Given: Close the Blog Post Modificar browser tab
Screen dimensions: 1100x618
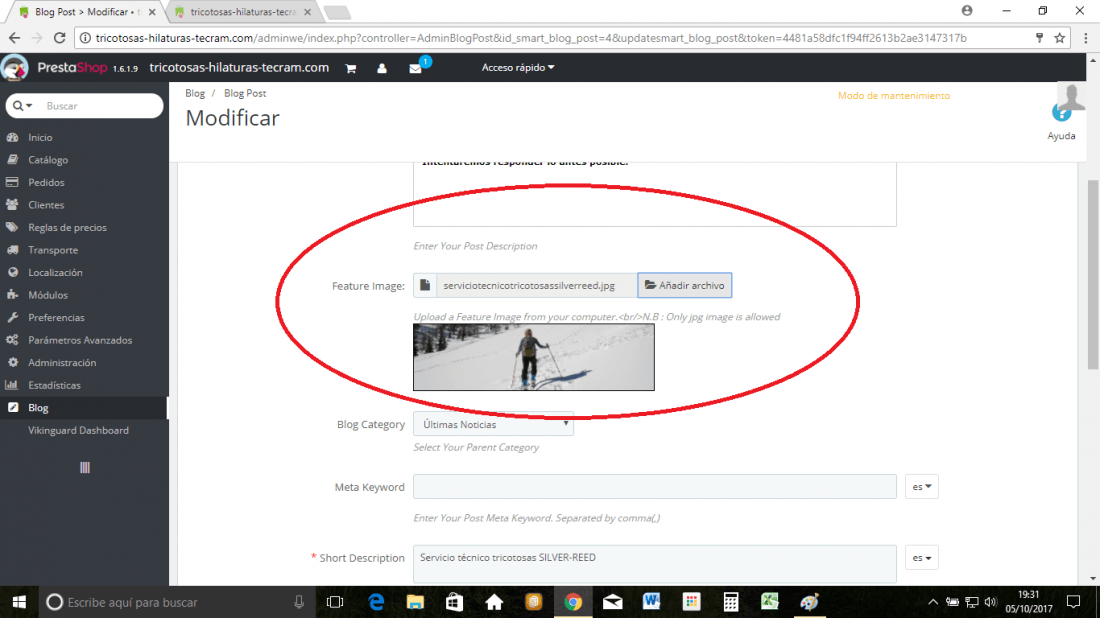Looking at the screenshot, I should click(x=152, y=12).
